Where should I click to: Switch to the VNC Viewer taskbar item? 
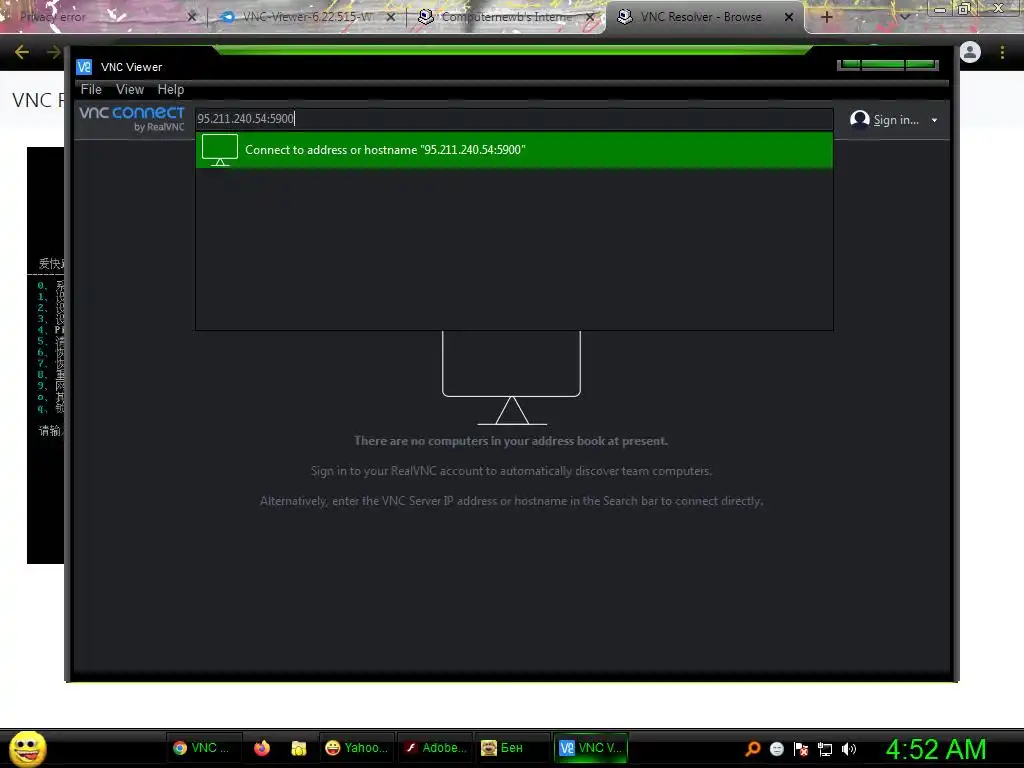[590, 748]
